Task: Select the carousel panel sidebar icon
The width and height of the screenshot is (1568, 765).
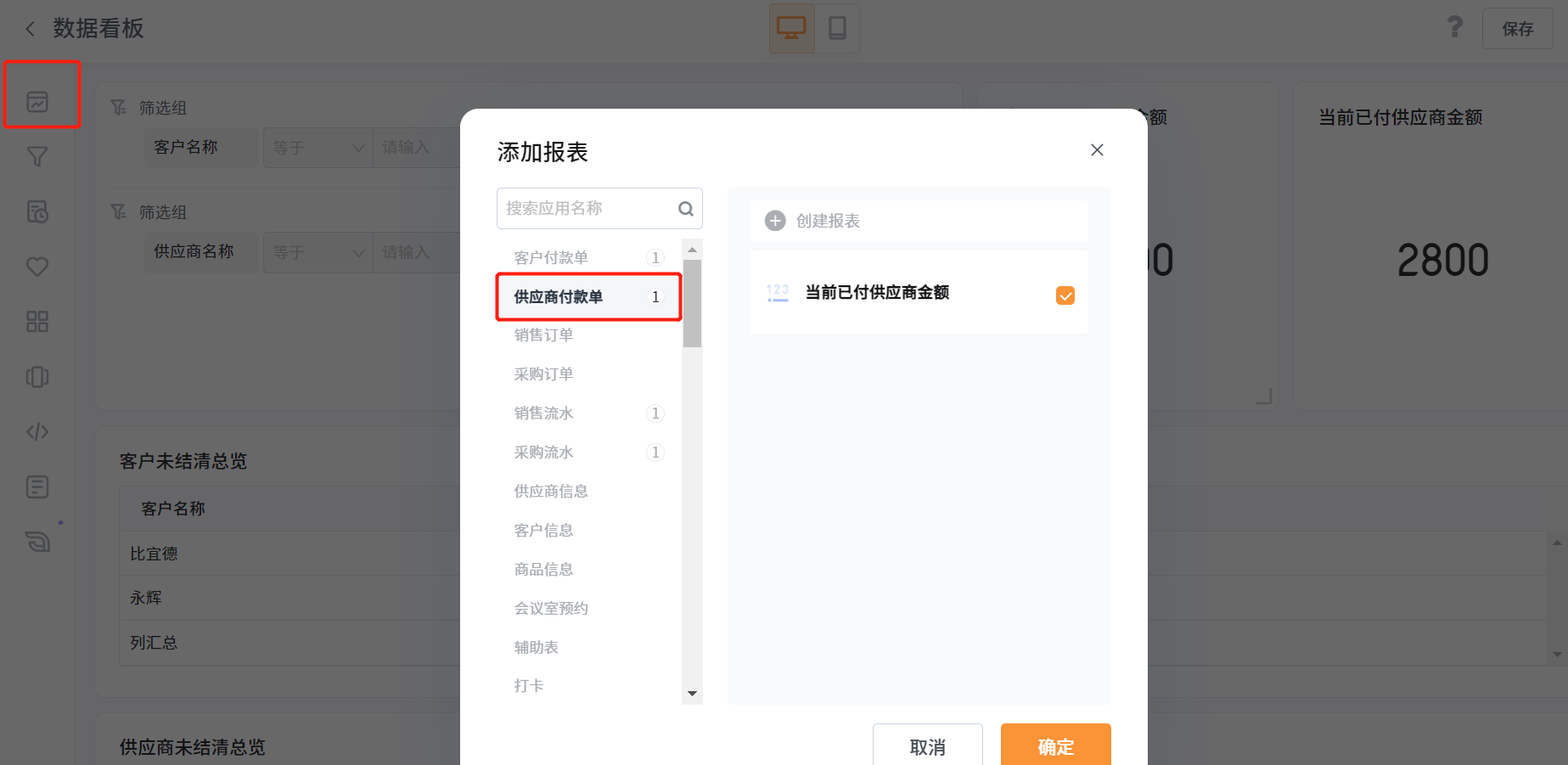Action: point(37,377)
